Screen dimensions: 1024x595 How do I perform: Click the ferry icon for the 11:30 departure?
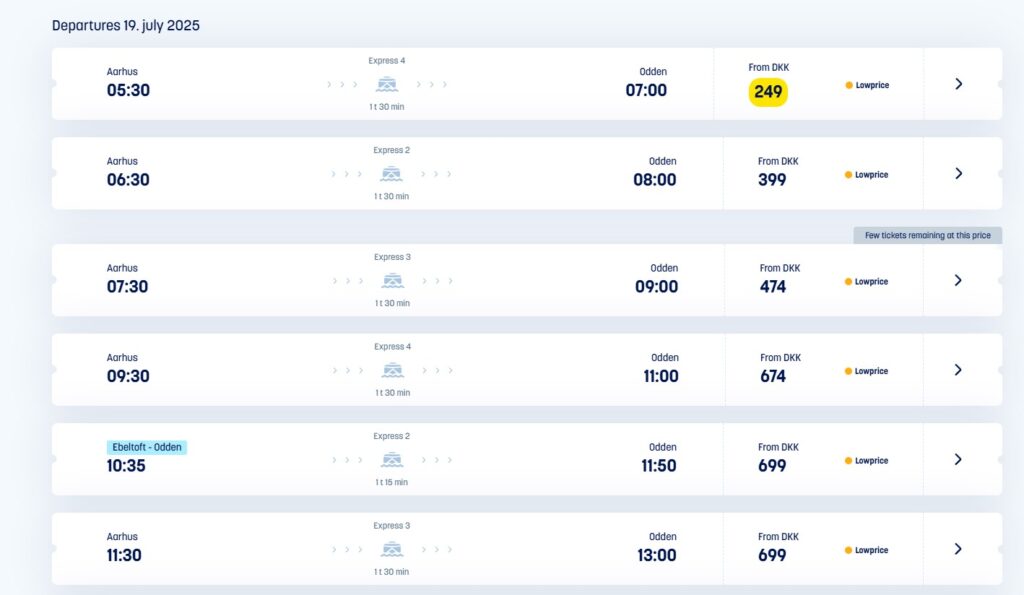pos(392,549)
